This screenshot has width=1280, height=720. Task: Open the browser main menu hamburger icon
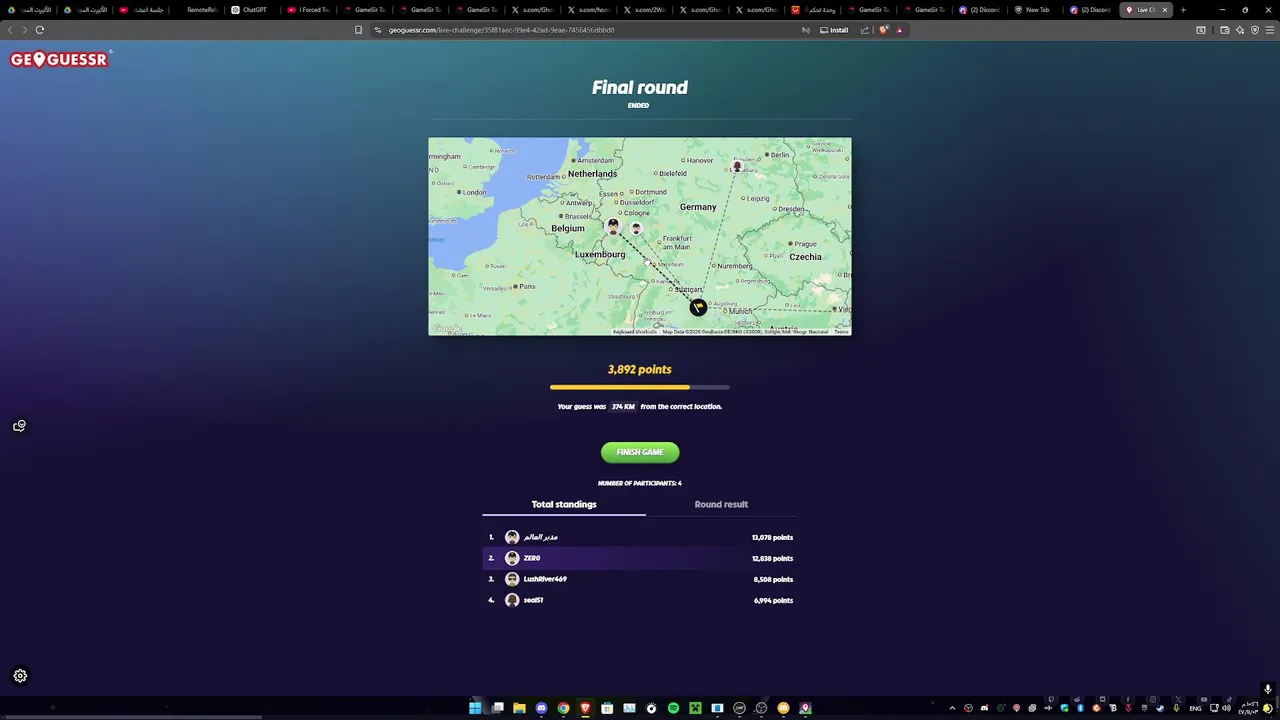point(1268,30)
